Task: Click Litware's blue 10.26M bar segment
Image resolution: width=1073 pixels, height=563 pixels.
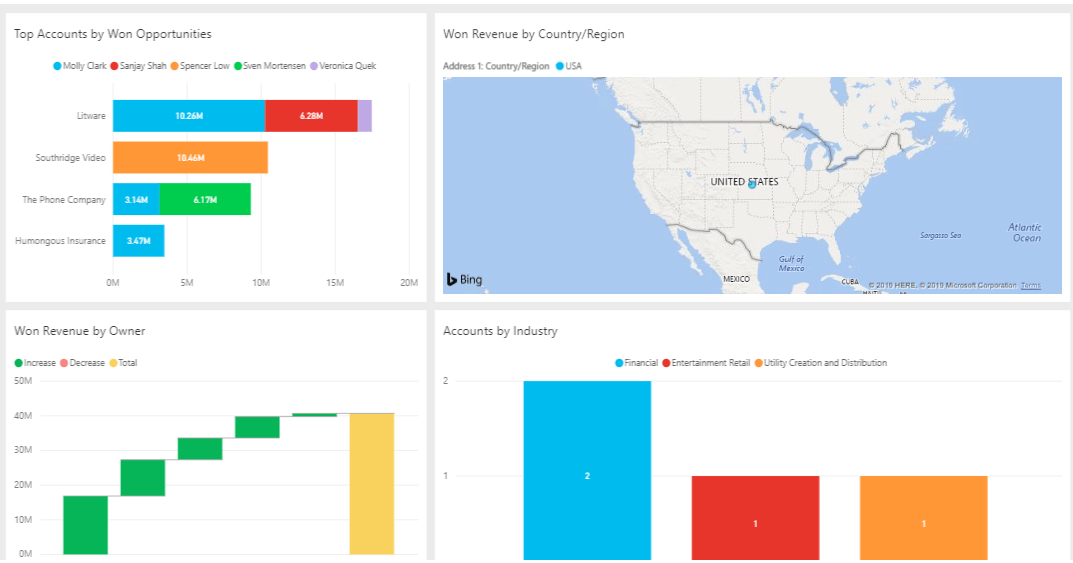Action: pyautogui.click(x=188, y=116)
